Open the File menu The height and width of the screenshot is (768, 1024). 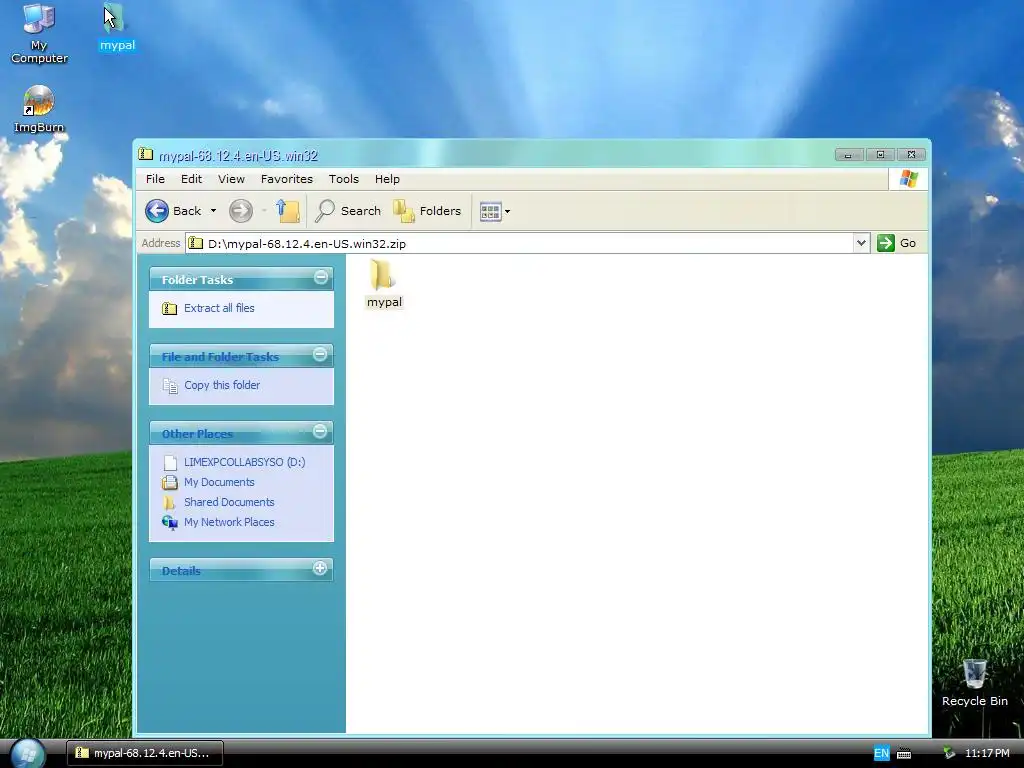point(155,179)
